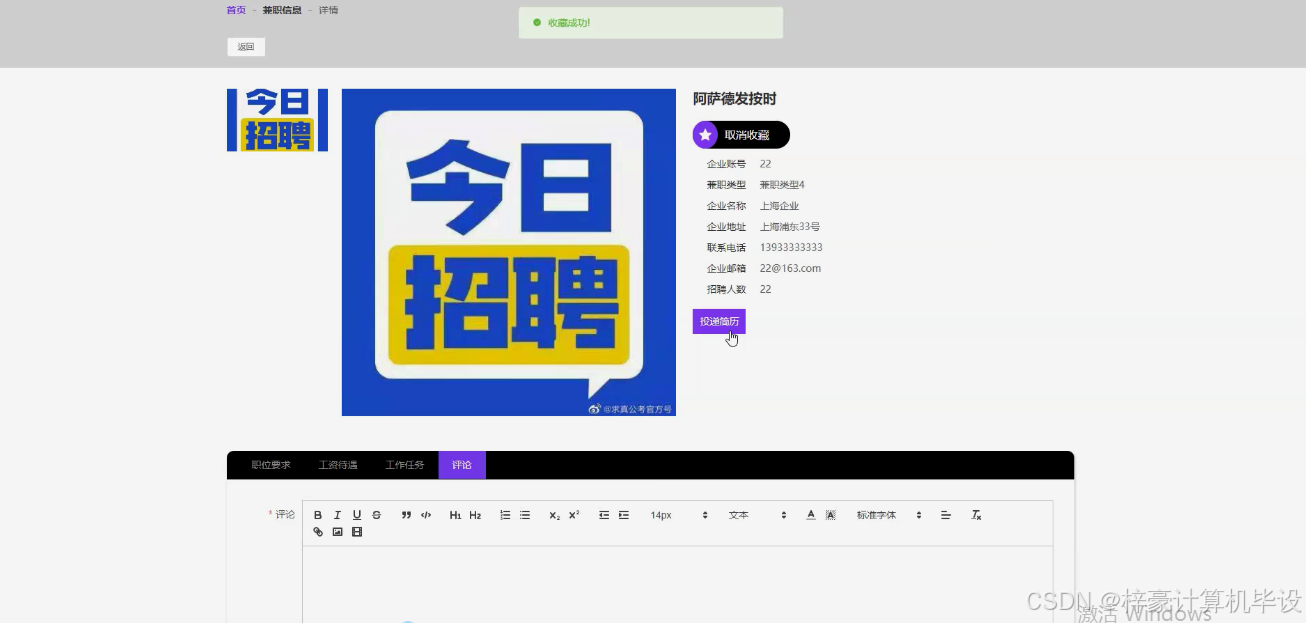Insert a video in the editor
This screenshot has height=623, width=1306.
[x=357, y=532]
